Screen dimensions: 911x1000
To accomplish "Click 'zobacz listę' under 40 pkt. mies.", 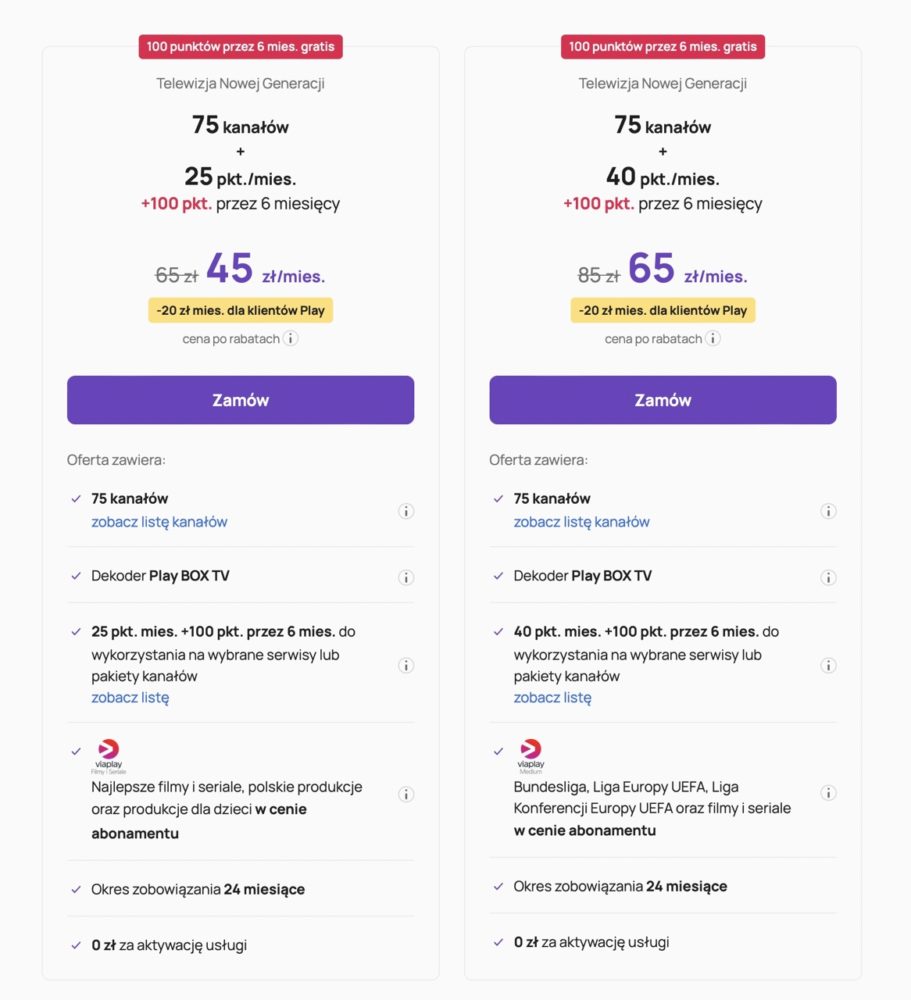I will [x=552, y=698].
